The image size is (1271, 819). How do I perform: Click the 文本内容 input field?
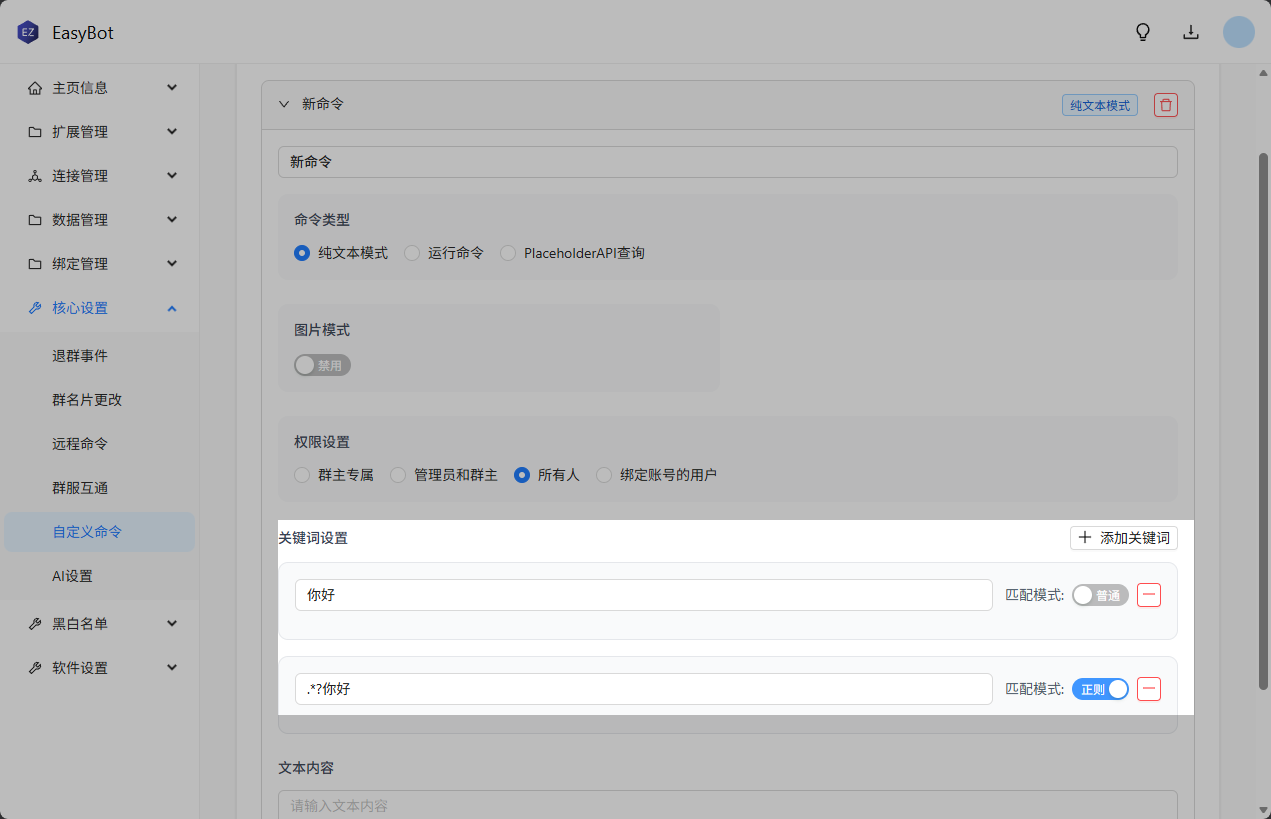(x=727, y=805)
